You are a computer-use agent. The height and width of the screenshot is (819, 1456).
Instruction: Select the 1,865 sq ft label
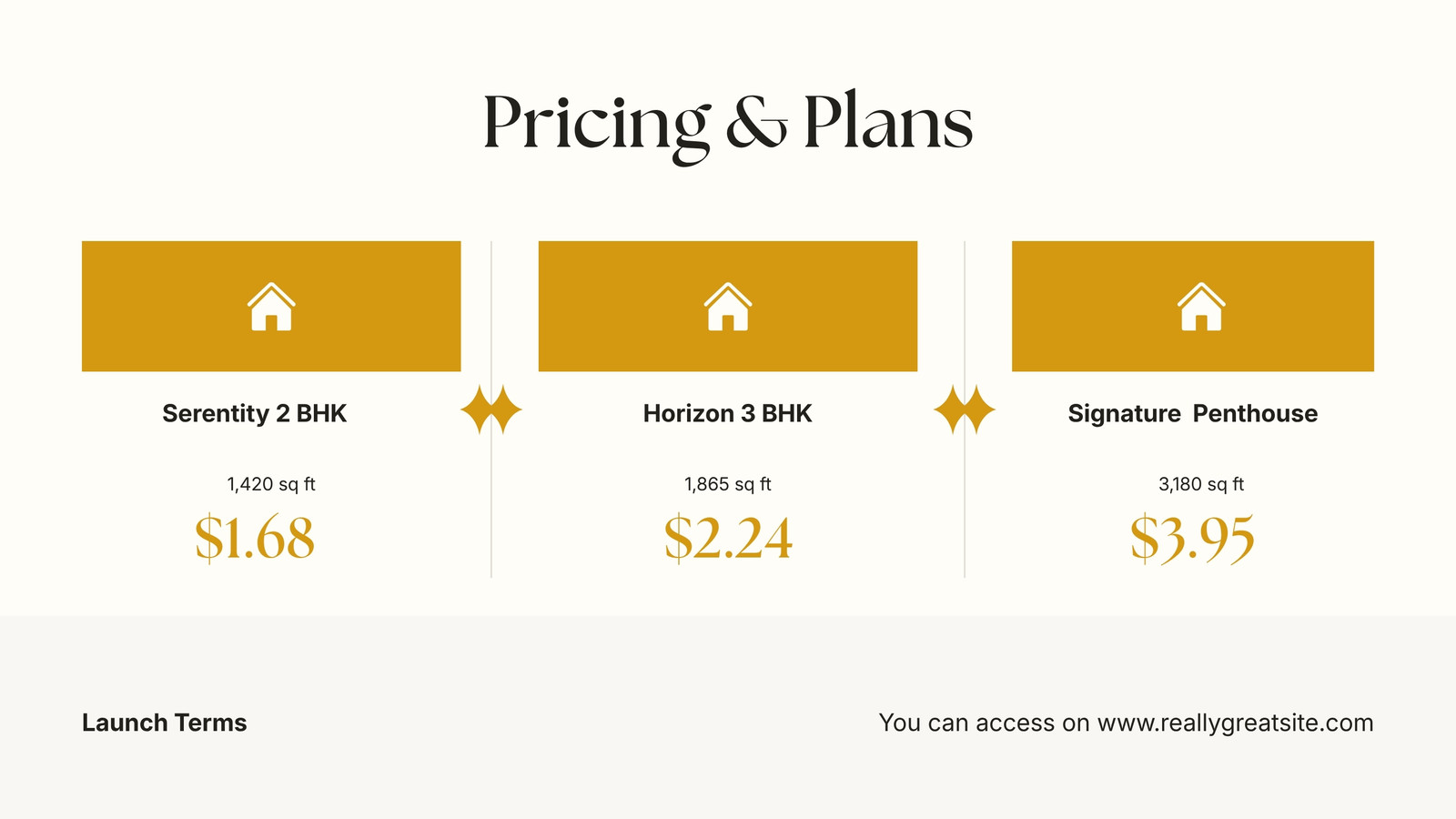tap(728, 484)
